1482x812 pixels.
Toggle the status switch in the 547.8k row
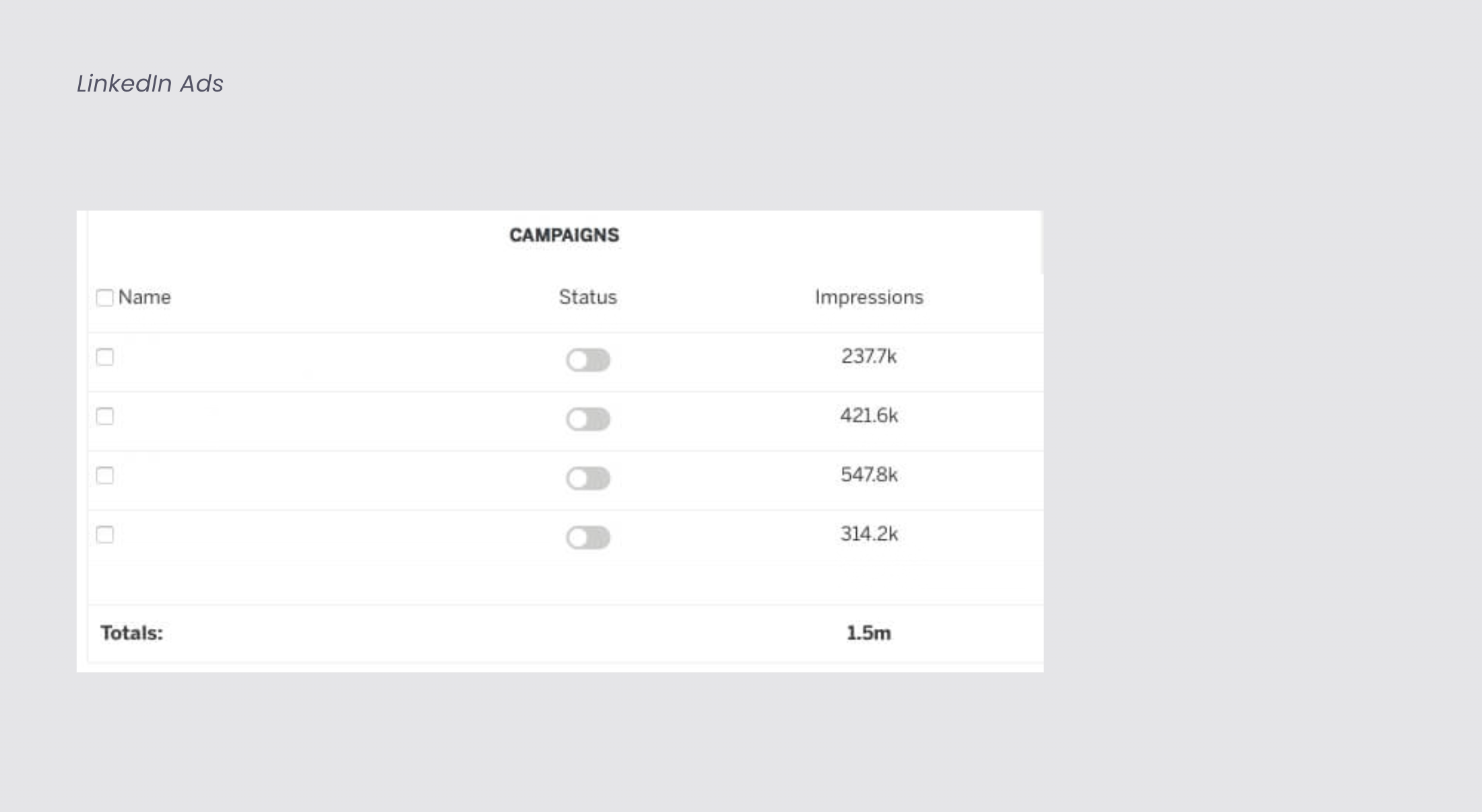[588, 479]
